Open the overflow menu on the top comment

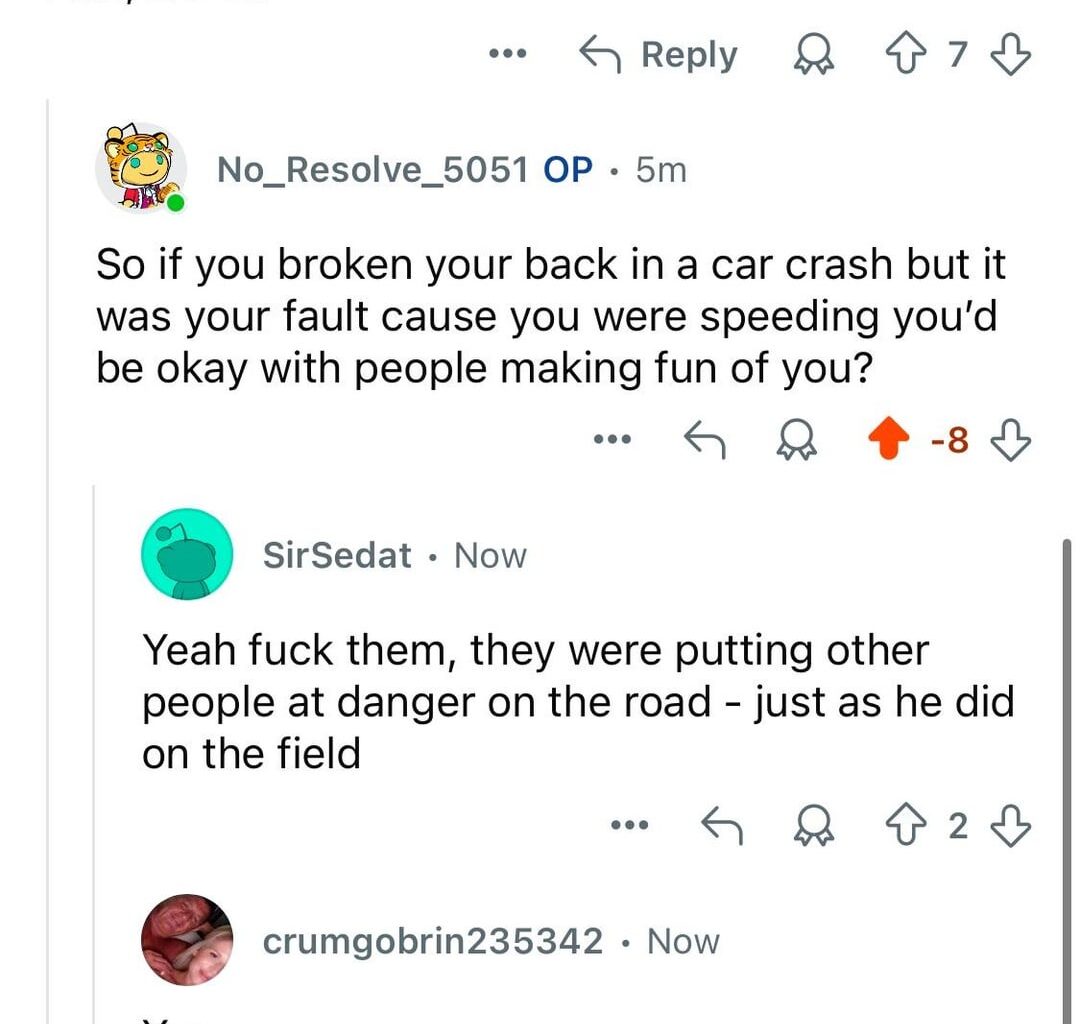click(x=507, y=55)
